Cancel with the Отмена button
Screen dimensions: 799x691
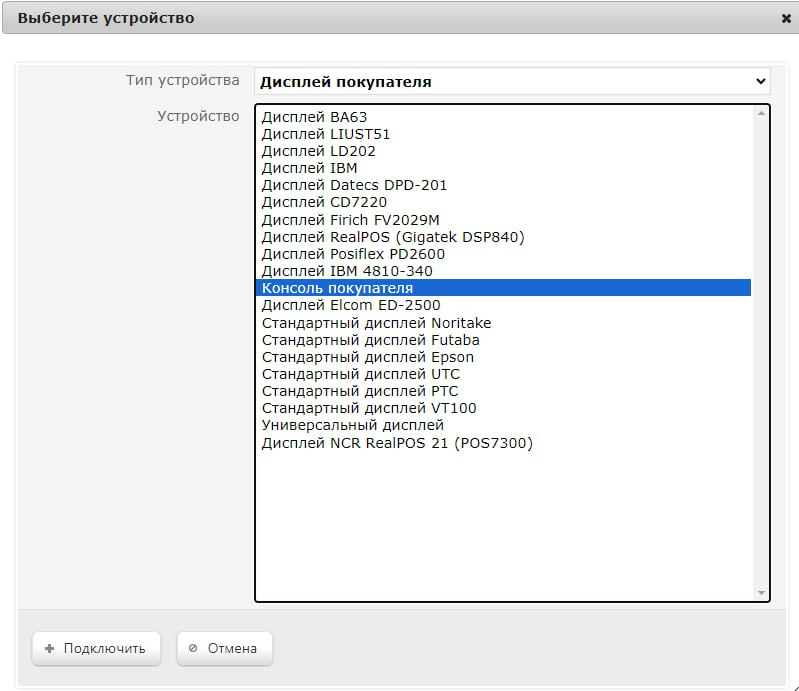click(225, 649)
